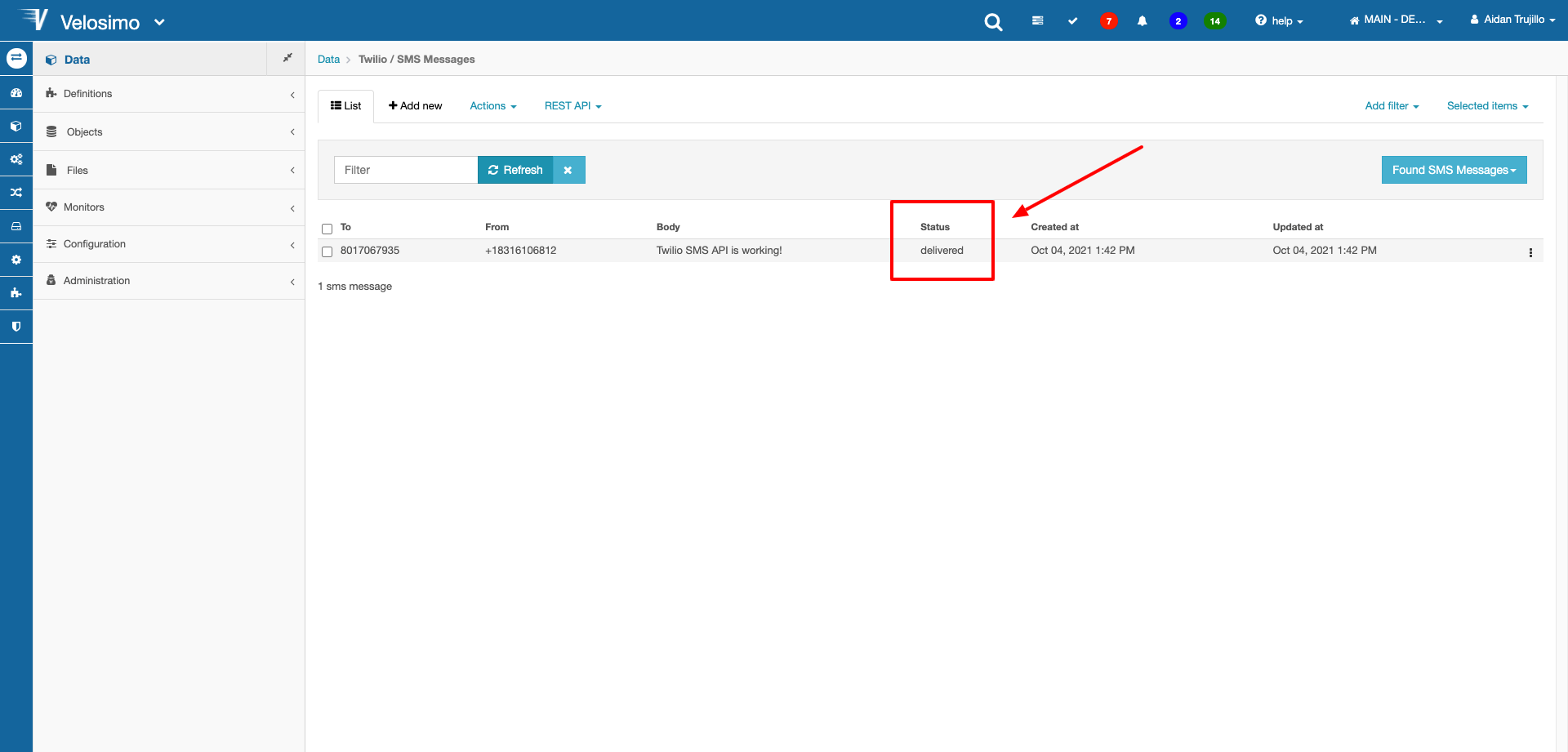Open the Selected items dropdown
Viewport: 1568px width, 752px height.
pyautogui.click(x=1487, y=106)
